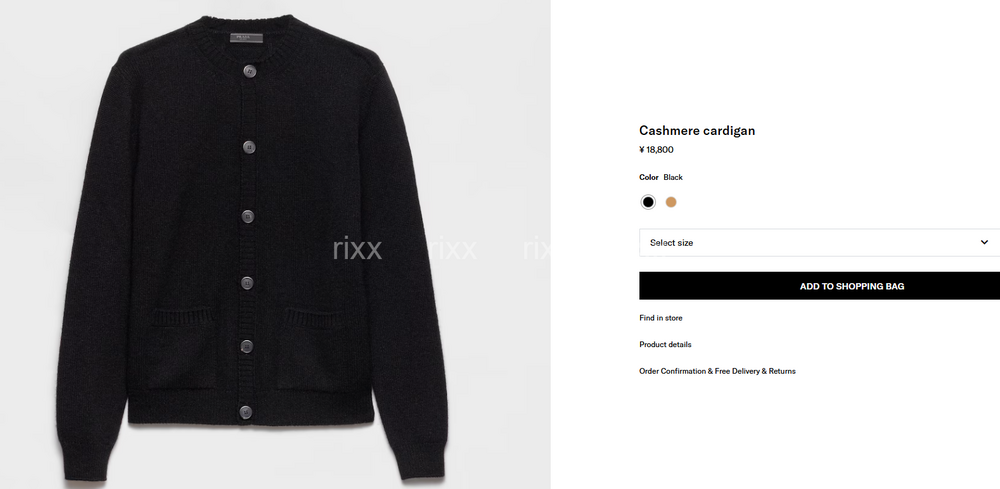The width and height of the screenshot is (1000, 489).
Task: Click the Cashmere cardigan product title
Action: [697, 131]
